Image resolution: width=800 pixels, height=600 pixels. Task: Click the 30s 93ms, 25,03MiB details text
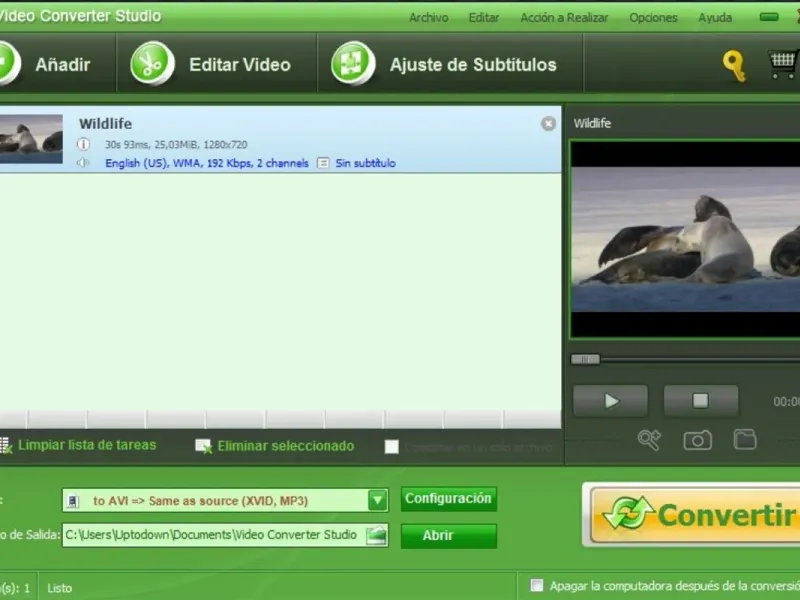coord(176,145)
